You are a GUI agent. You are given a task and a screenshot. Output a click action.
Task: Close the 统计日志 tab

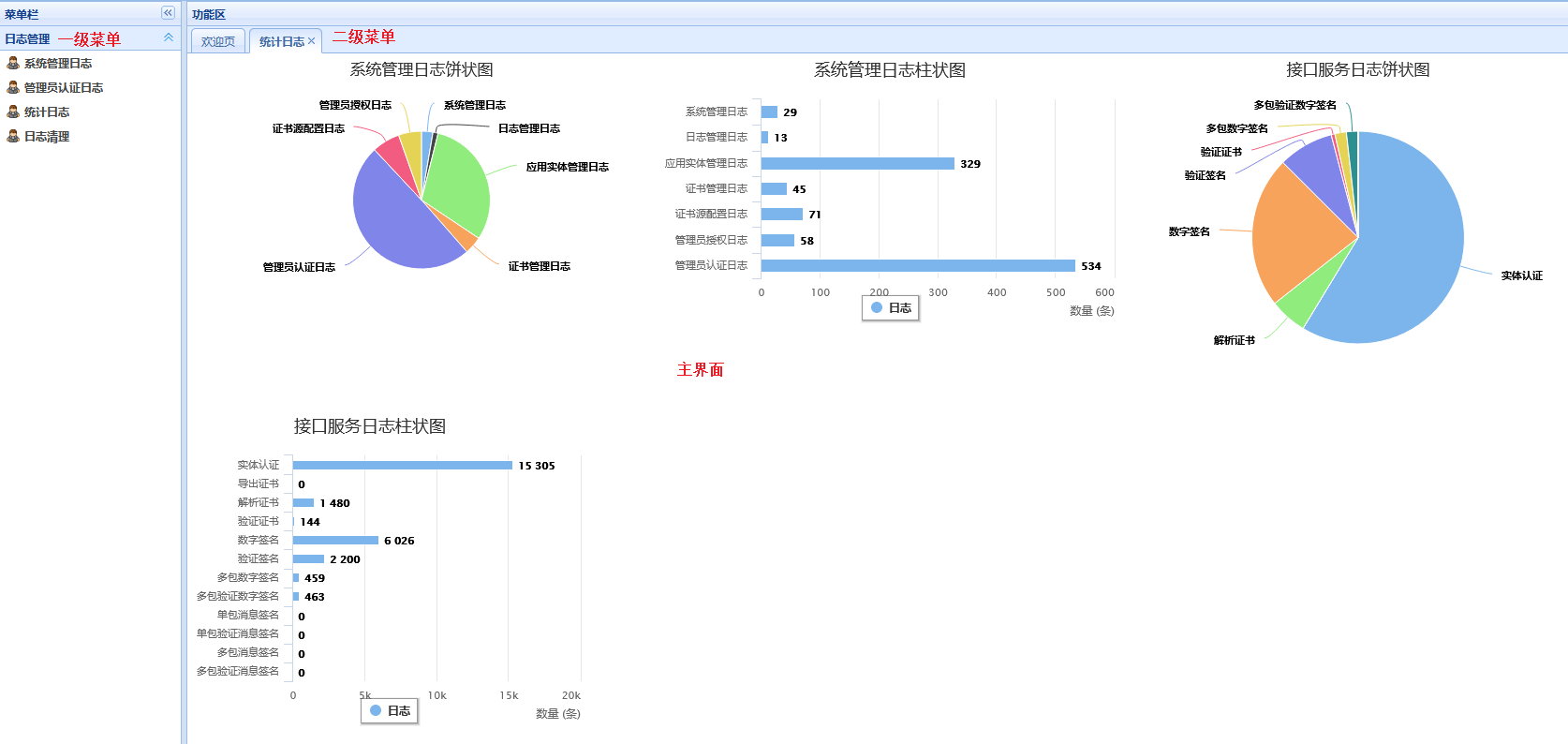(x=312, y=41)
